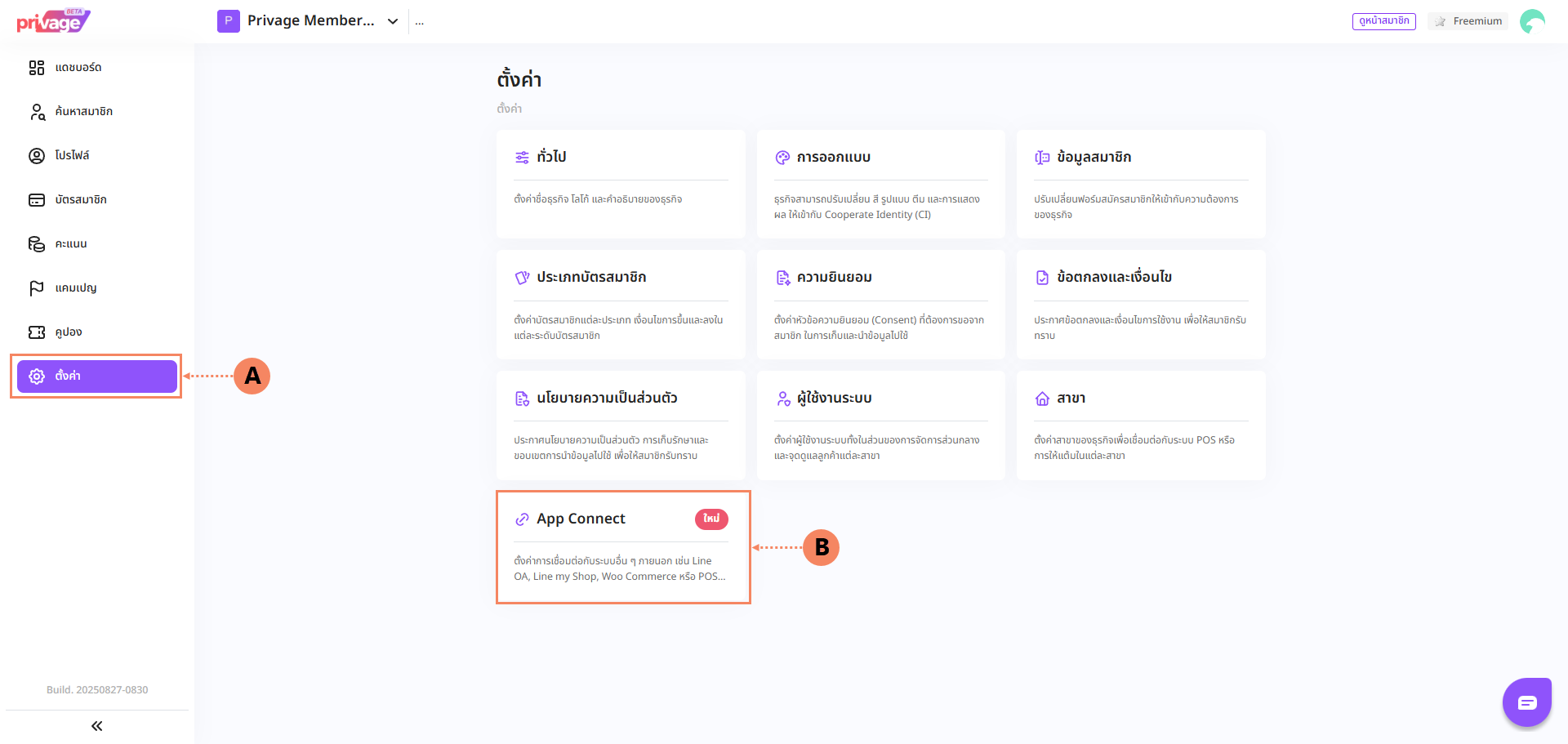Click the points coins icon in sidebar
The width and height of the screenshot is (1568, 744).
pyautogui.click(x=37, y=244)
